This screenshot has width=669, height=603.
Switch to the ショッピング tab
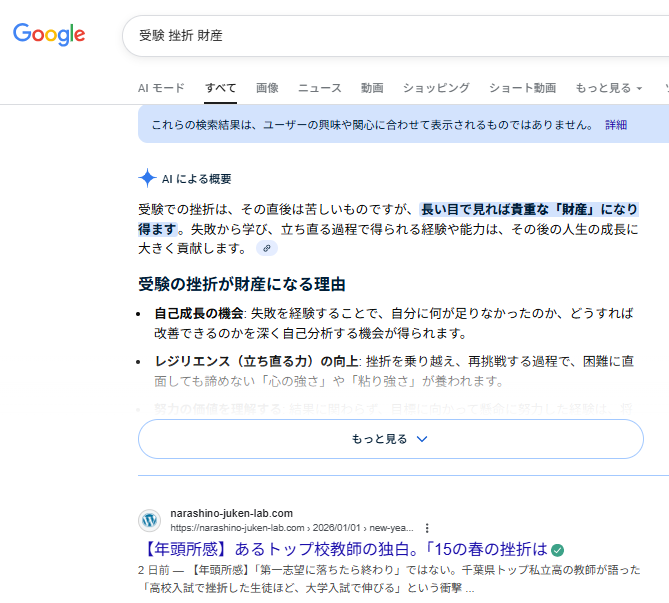(x=436, y=88)
